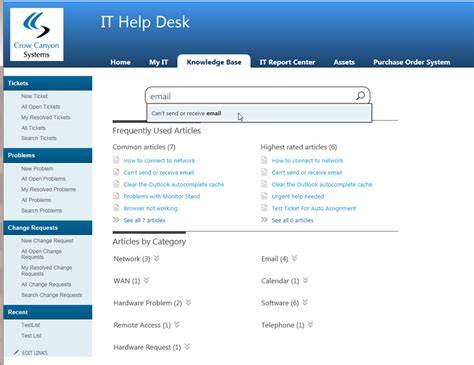Click document icon beside Urgent help needed
474x365 pixels.
[264, 196]
